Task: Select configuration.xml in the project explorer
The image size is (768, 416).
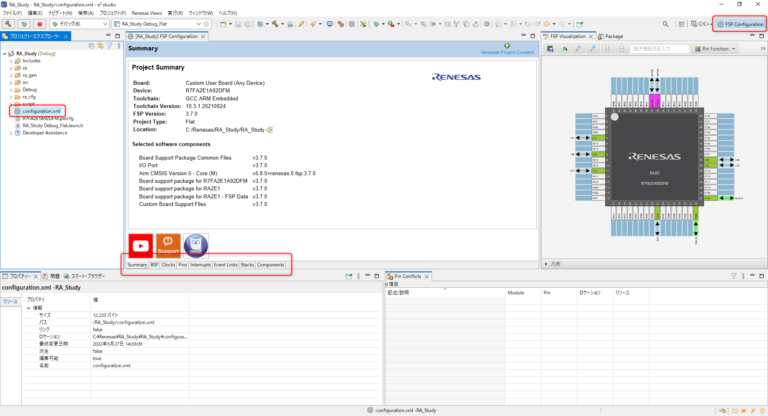Action: click(37, 111)
